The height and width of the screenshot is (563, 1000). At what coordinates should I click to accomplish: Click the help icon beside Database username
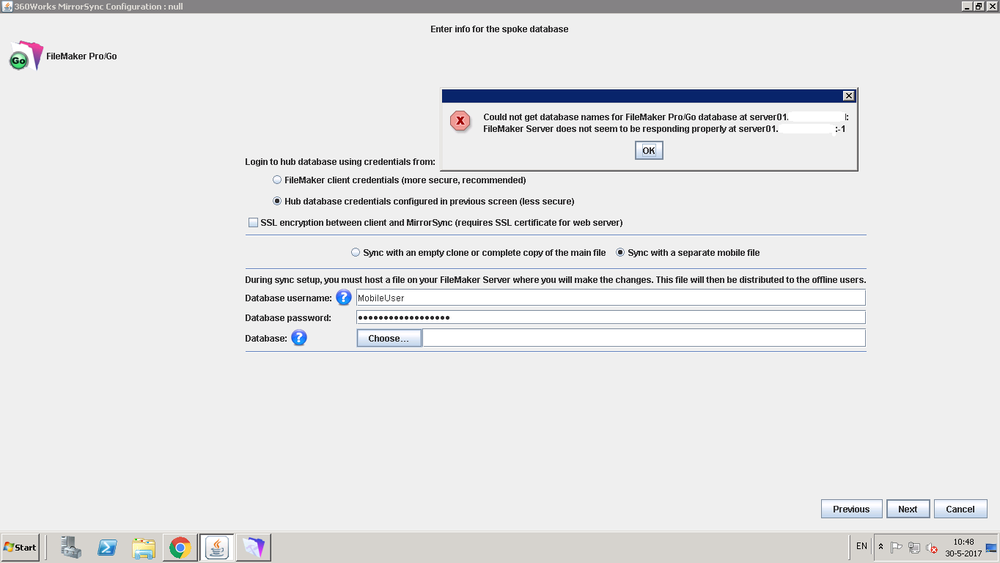click(344, 297)
